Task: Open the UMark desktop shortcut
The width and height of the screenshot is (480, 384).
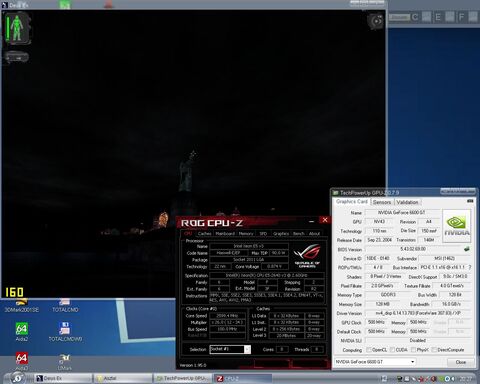Action: click(65, 362)
